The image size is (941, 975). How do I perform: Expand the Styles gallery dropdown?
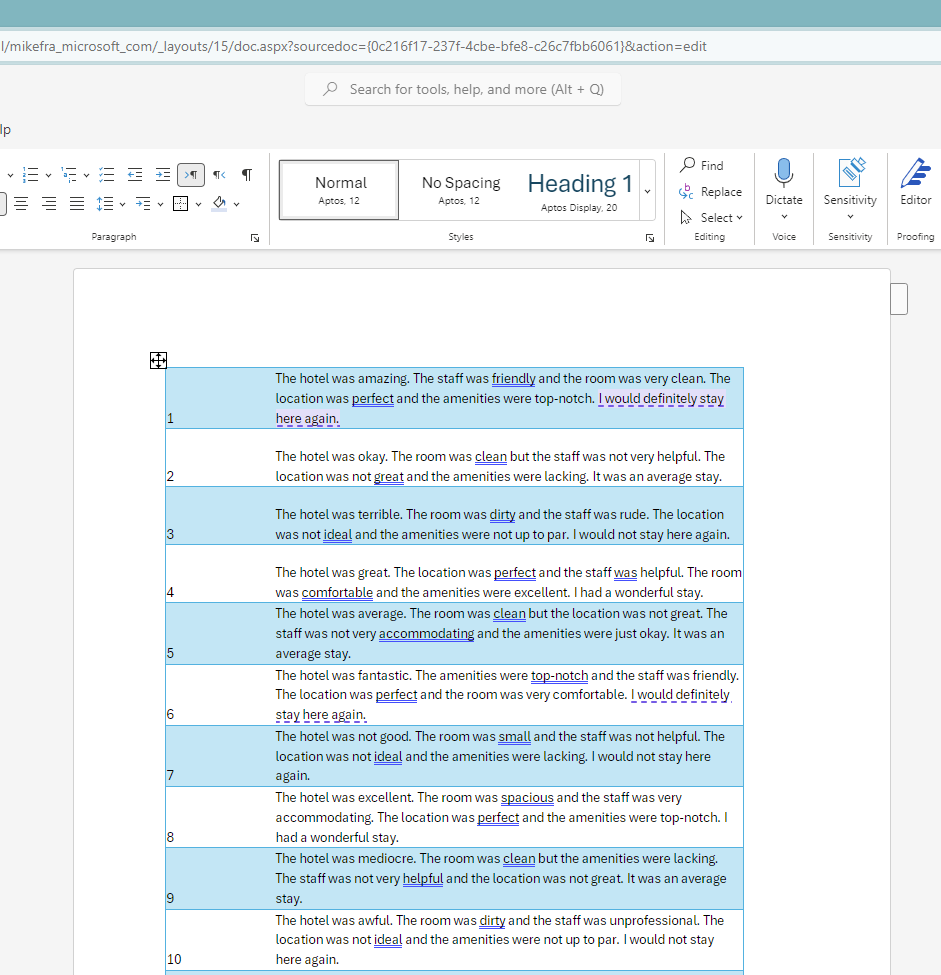[647, 190]
